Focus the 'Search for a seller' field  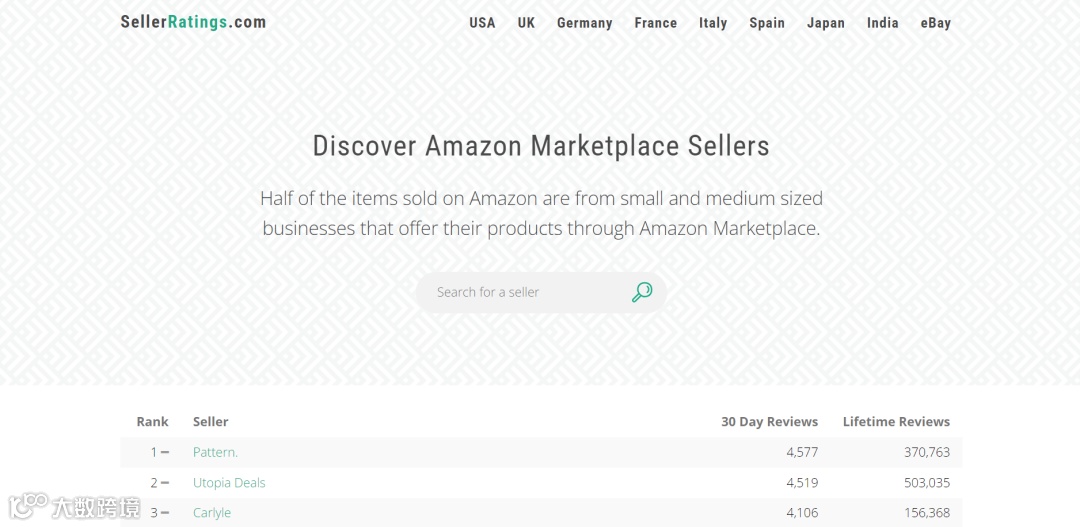click(x=525, y=292)
